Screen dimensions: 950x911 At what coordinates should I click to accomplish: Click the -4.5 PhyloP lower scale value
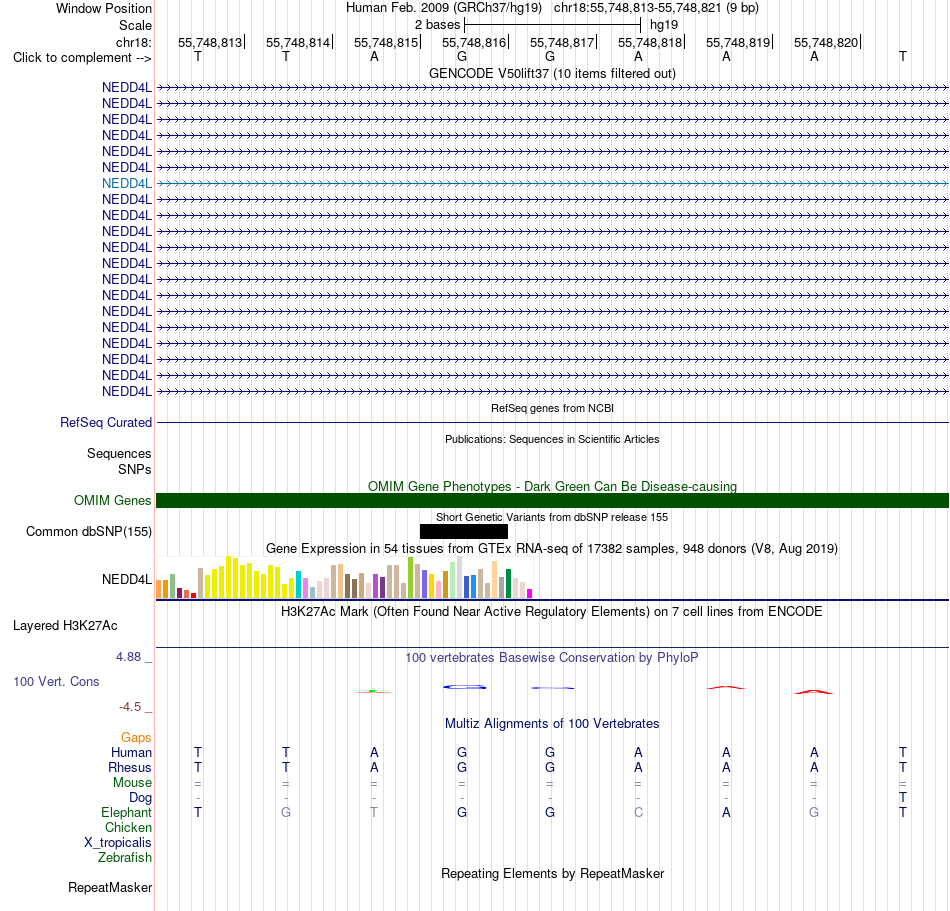130,707
